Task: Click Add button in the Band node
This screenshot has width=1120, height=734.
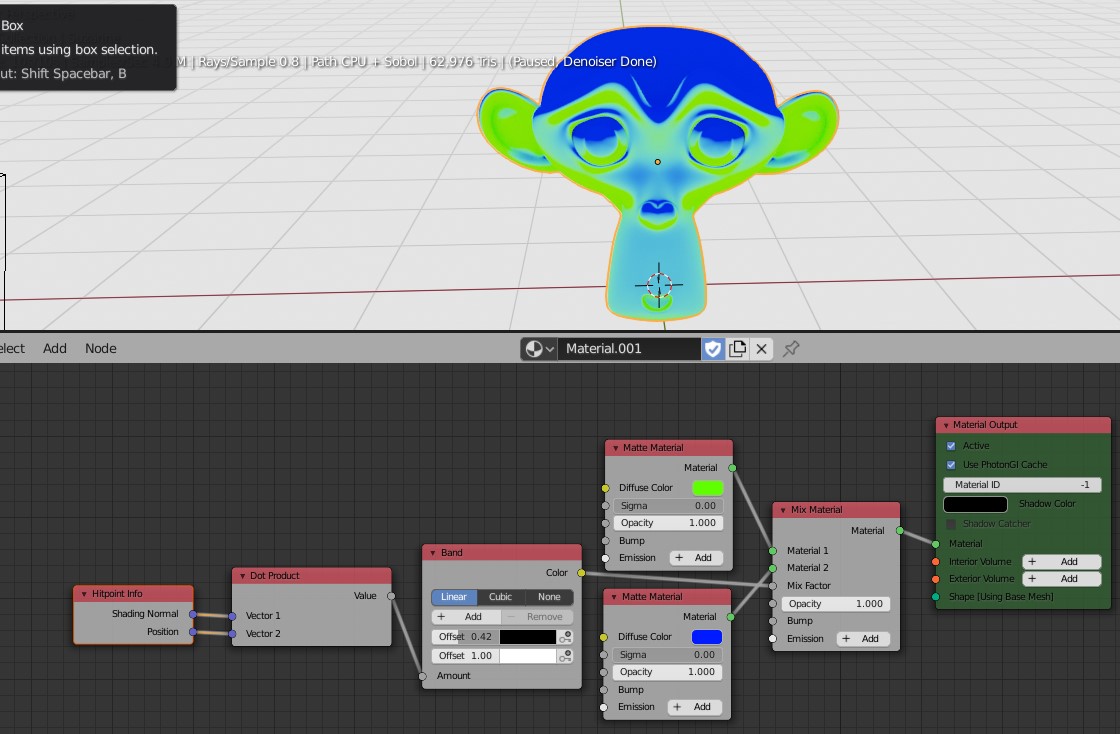Action: (x=465, y=617)
